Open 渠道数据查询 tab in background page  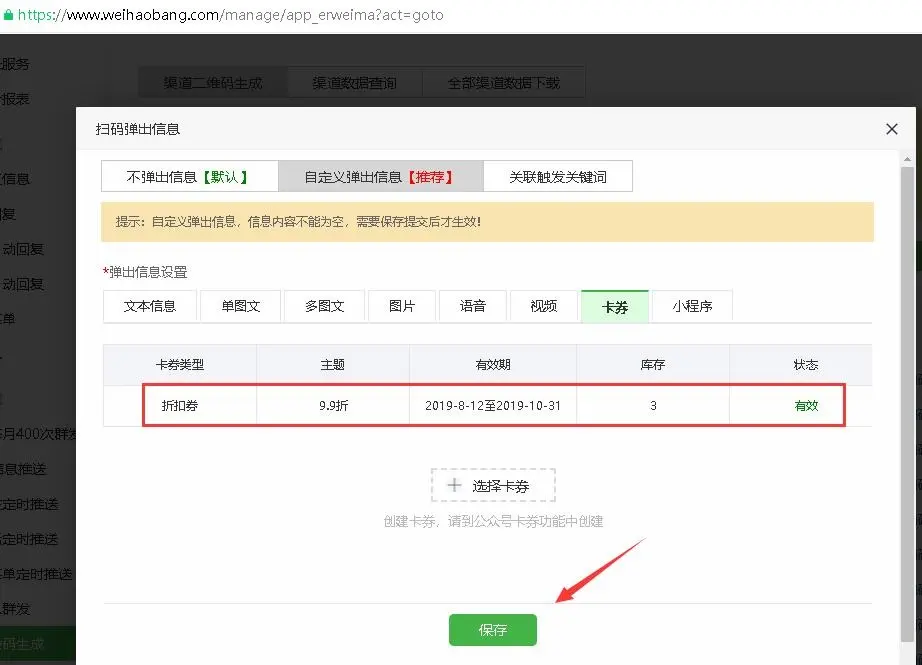point(355,83)
